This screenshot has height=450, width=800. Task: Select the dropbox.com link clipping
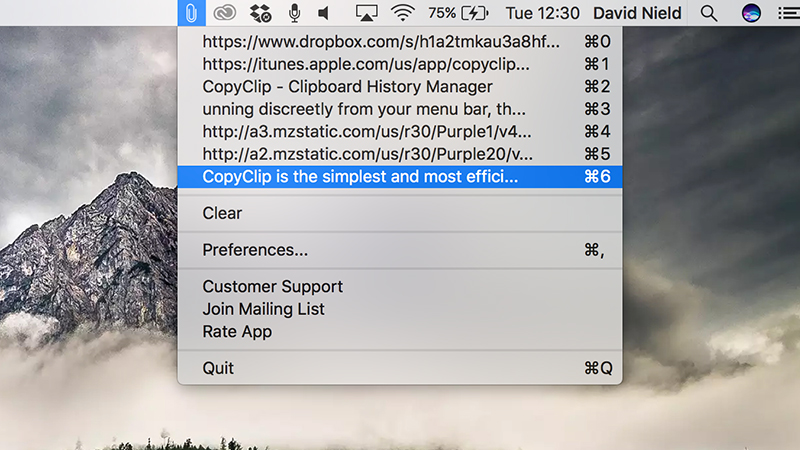tap(400, 42)
